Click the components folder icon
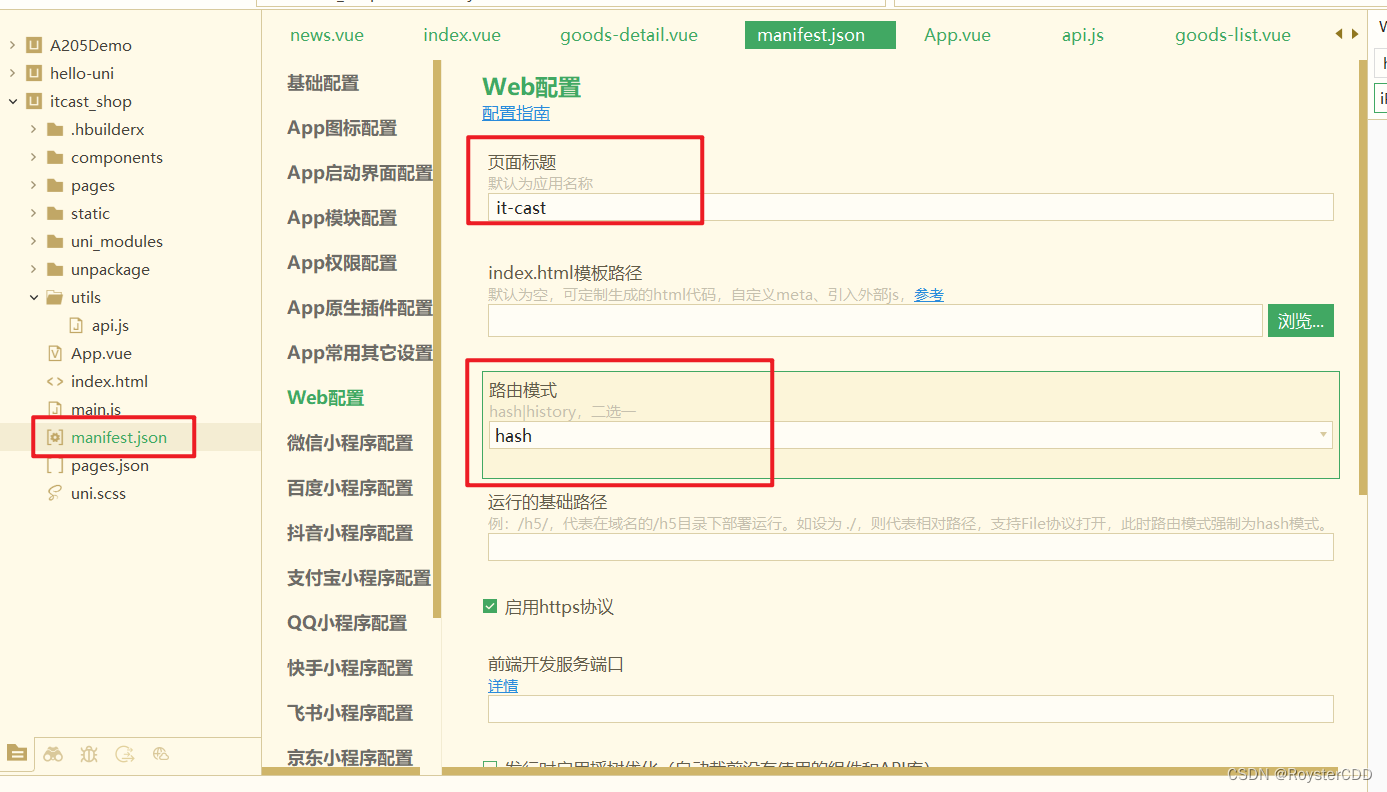Viewport: 1387px width, 792px height. (55, 157)
